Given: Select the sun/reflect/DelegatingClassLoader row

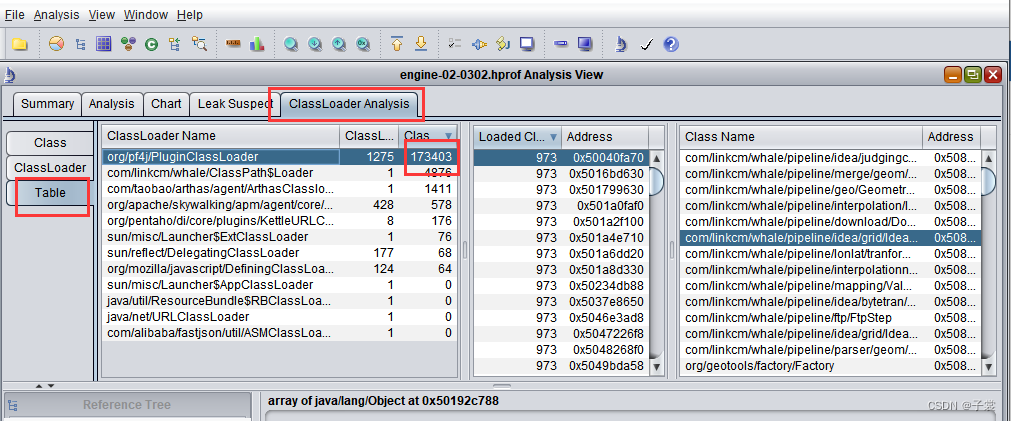Looking at the screenshot, I should click(279, 253).
